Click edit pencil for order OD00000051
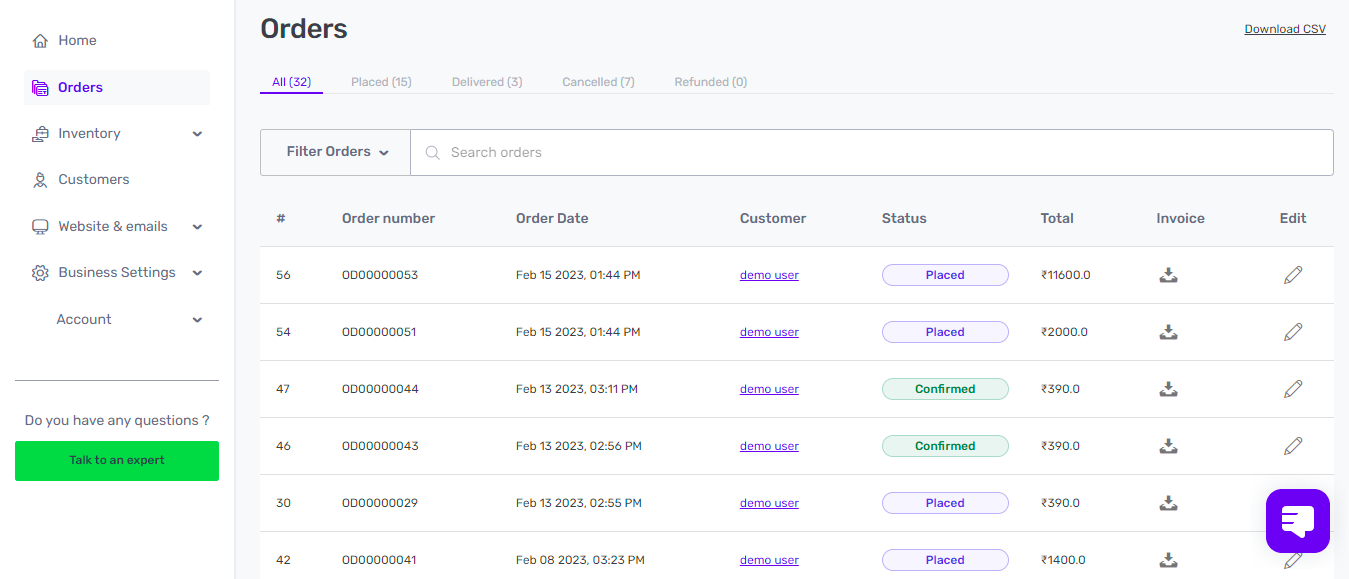This screenshot has height=579, width=1349. tap(1293, 332)
